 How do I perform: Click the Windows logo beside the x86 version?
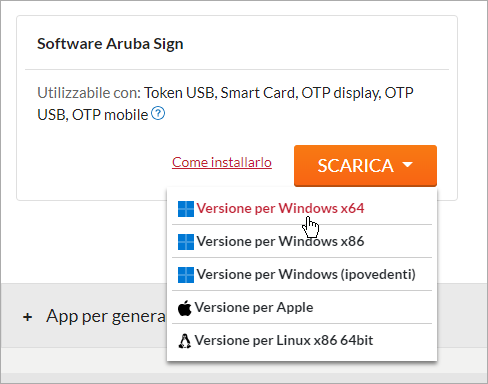(x=186, y=242)
